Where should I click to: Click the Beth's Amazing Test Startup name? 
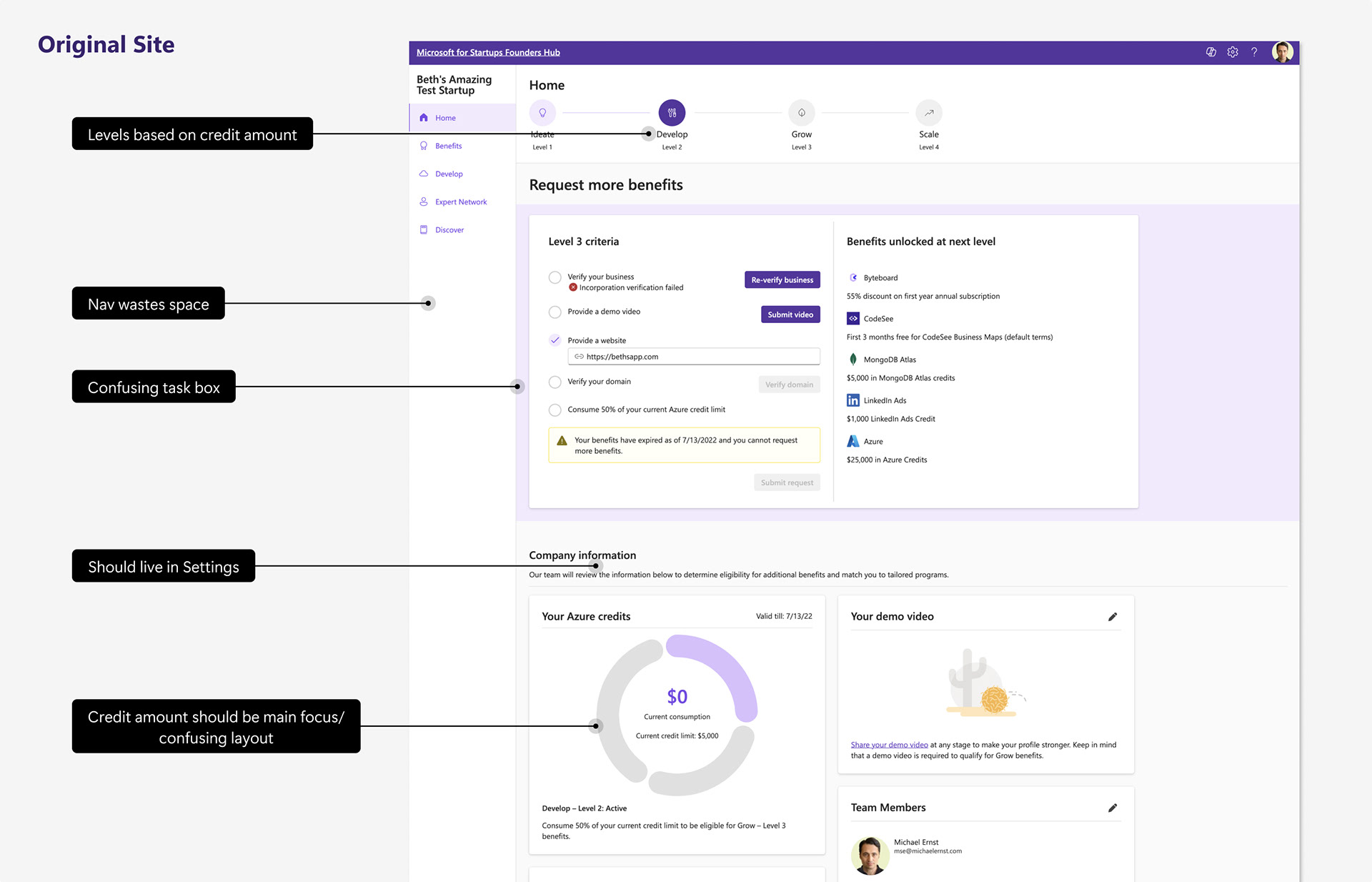[x=454, y=84]
